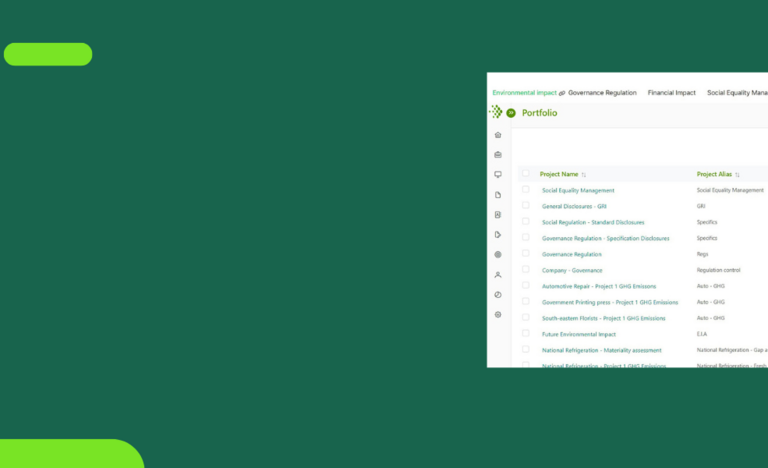The image size is (768, 468).
Task: Click the home icon in the sidebar
Action: pos(498,135)
